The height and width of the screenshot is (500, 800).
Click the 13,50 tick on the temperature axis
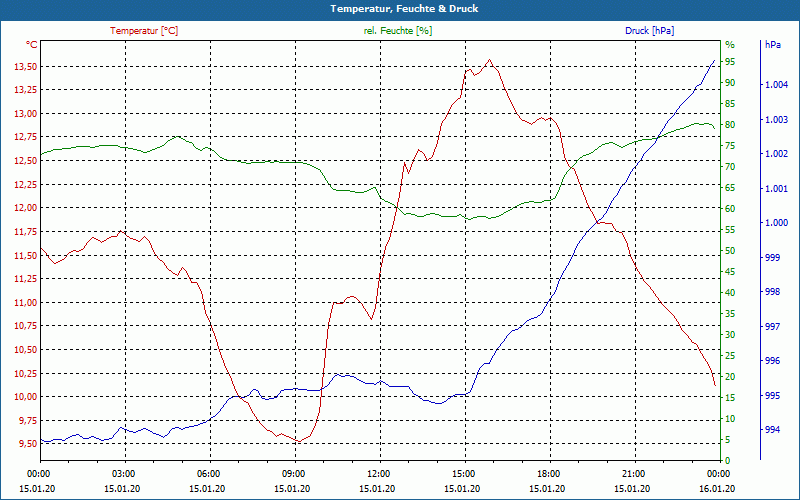[25, 67]
